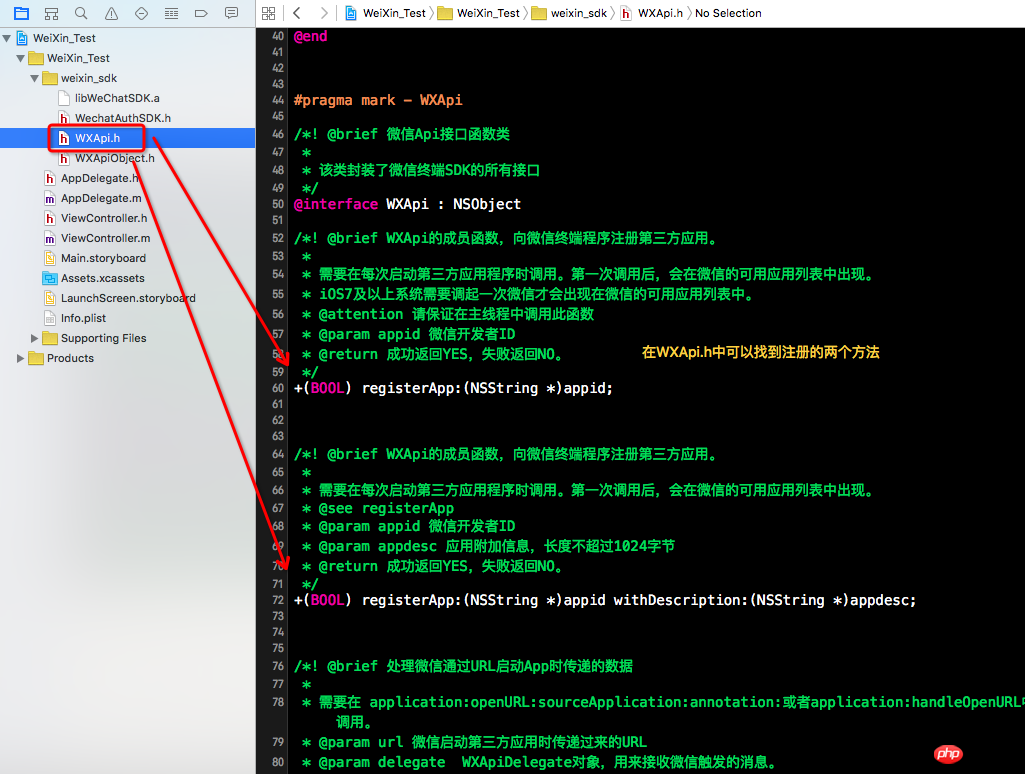1025x774 pixels.
Task: Expand the Supporting Files group
Action: (x=34, y=338)
